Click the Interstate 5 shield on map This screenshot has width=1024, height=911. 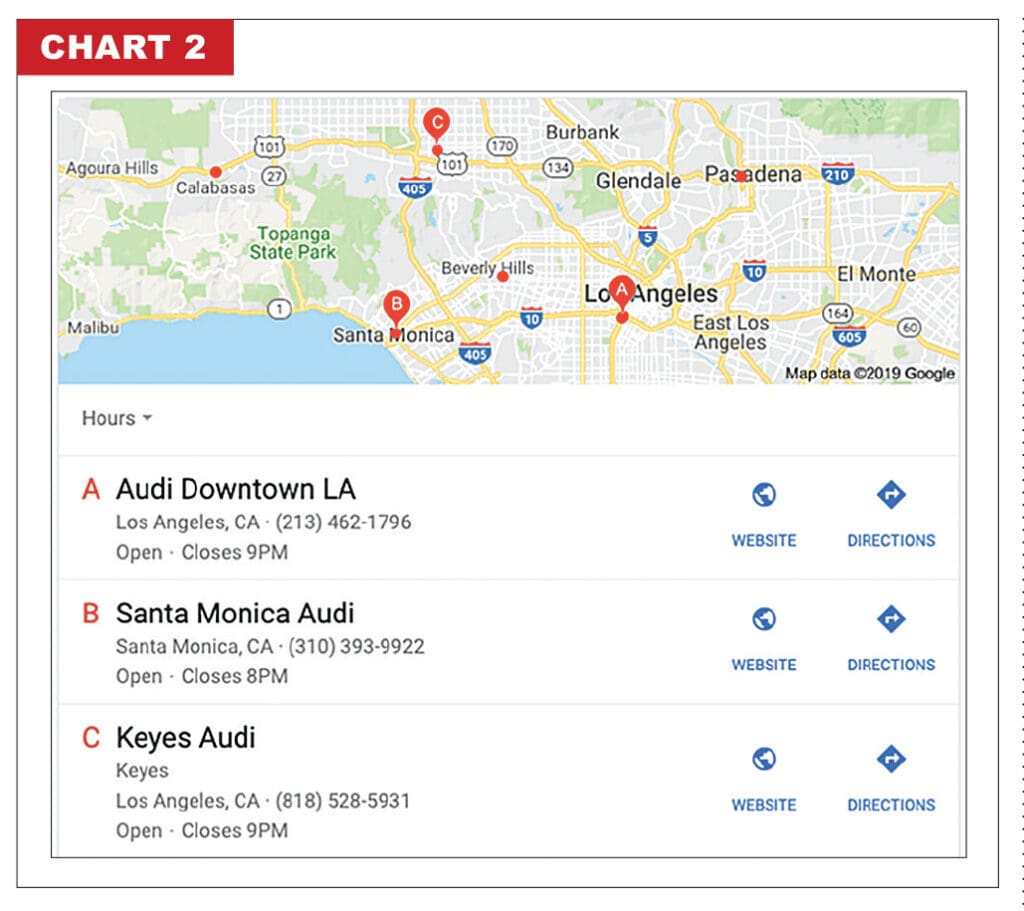click(647, 236)
